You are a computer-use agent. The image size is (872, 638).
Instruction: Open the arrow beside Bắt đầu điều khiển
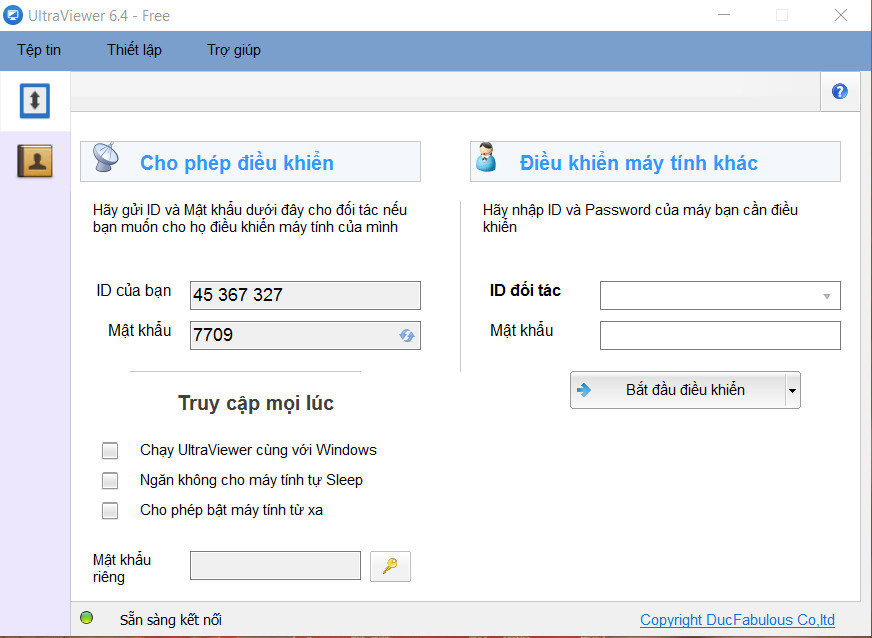[792, 390]
